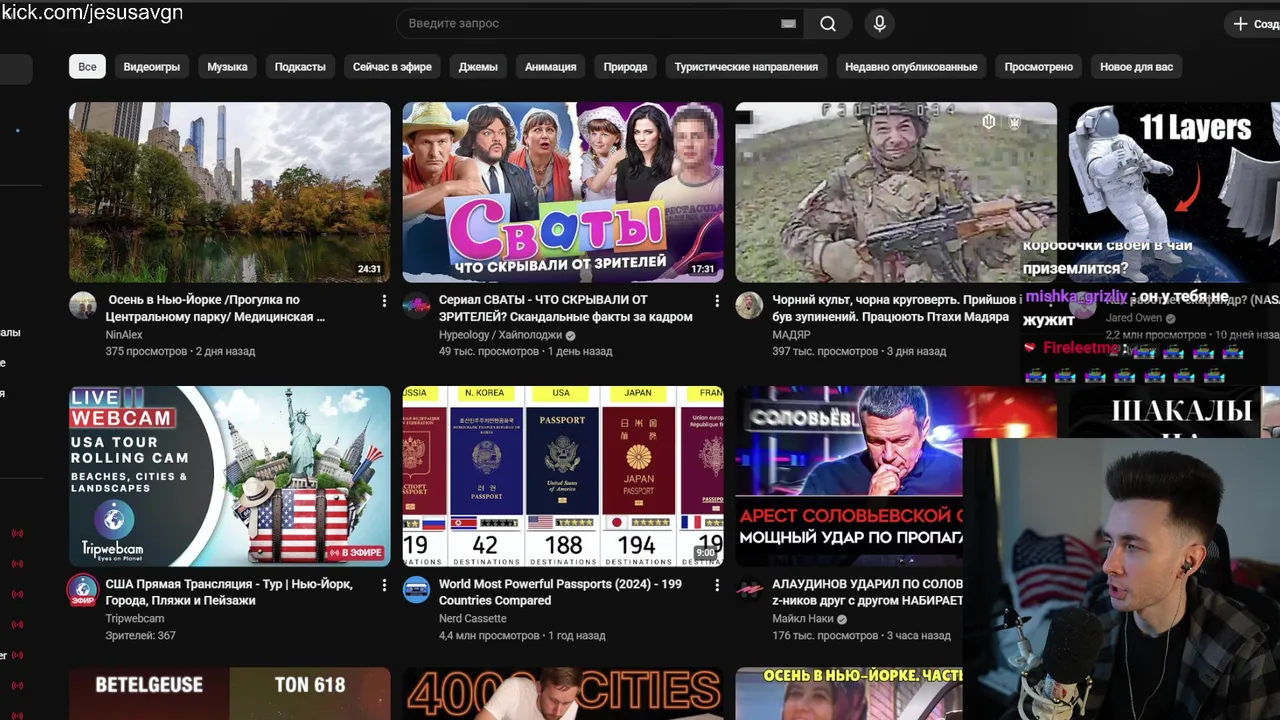Open options menu for Central Park walk video
The height and width of the screenshot is (720, 1280).
click(x=384, y=301)
